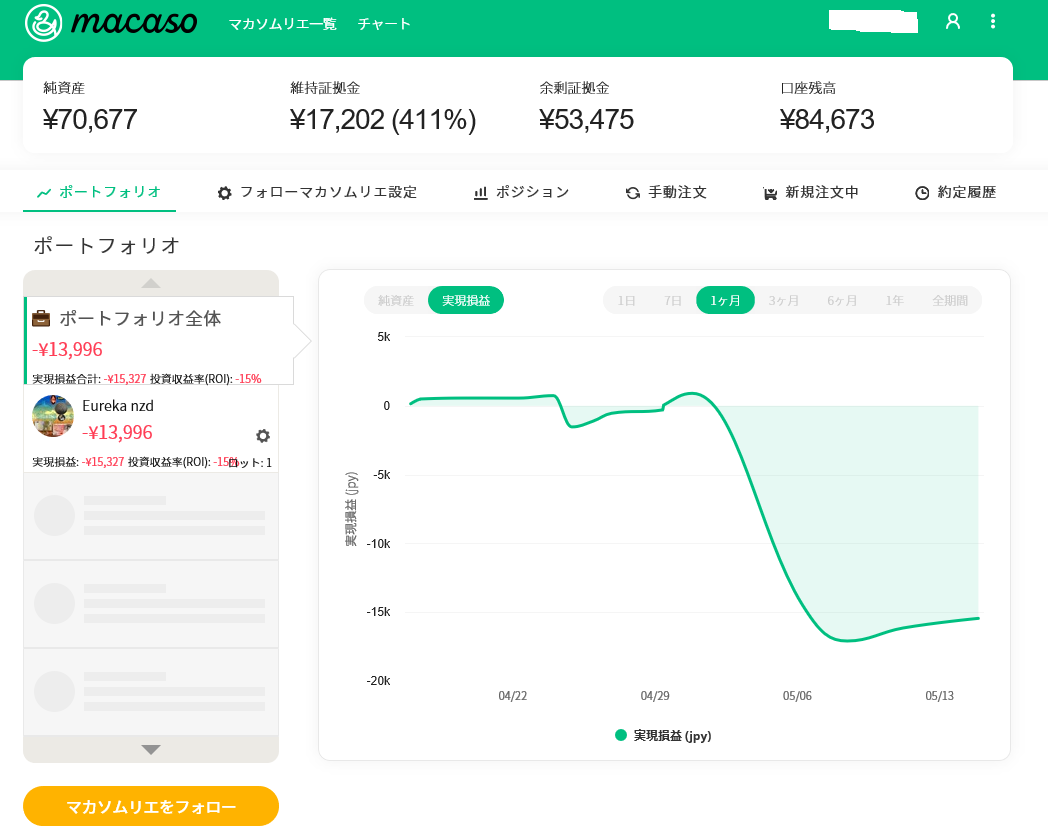Go to the 約定履歴 tab
The image size is (1048, 836).
[955, 192]
